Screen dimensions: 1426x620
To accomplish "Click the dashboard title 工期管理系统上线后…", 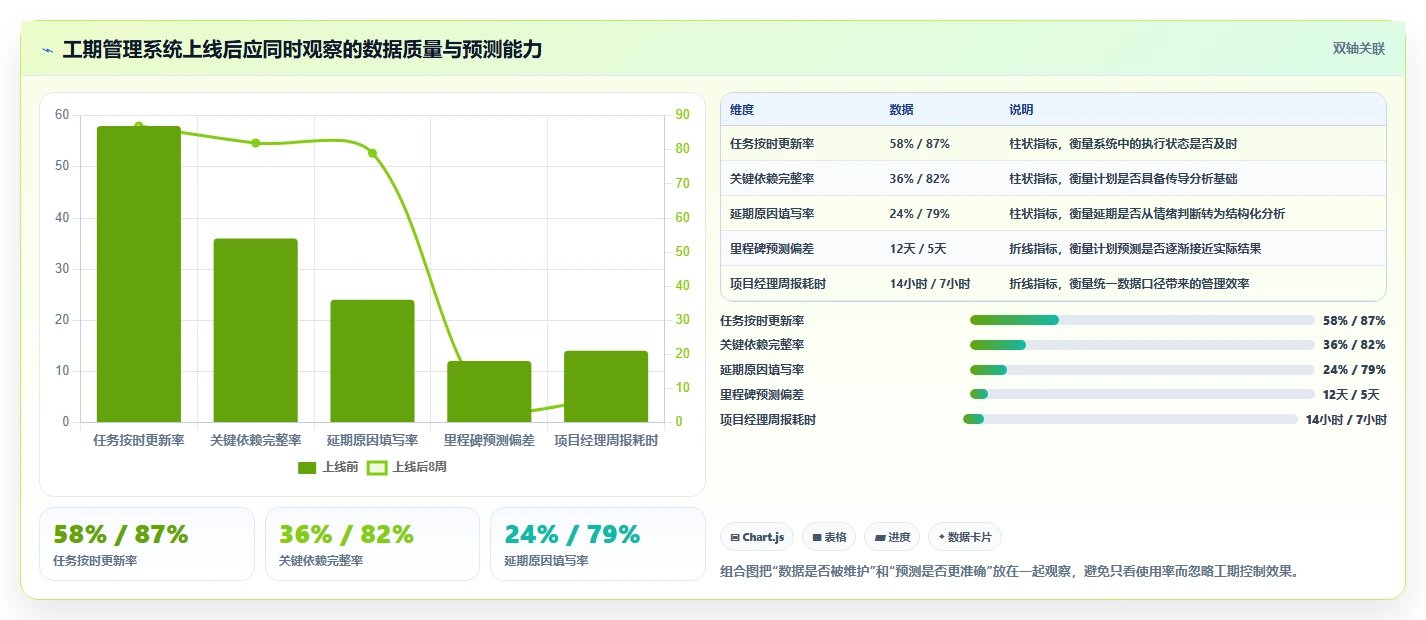I will click(x=302, y=50).
